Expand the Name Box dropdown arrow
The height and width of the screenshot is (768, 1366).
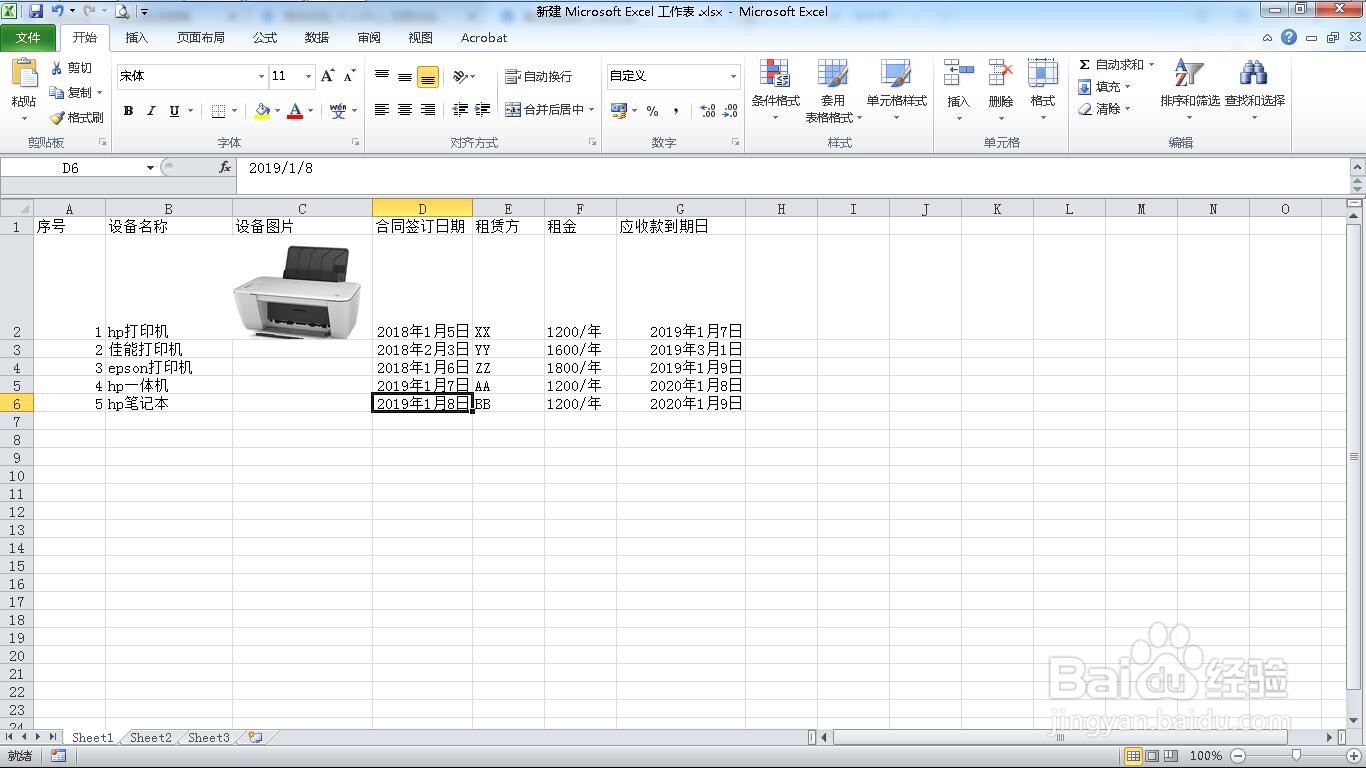[x=150, y=168]
